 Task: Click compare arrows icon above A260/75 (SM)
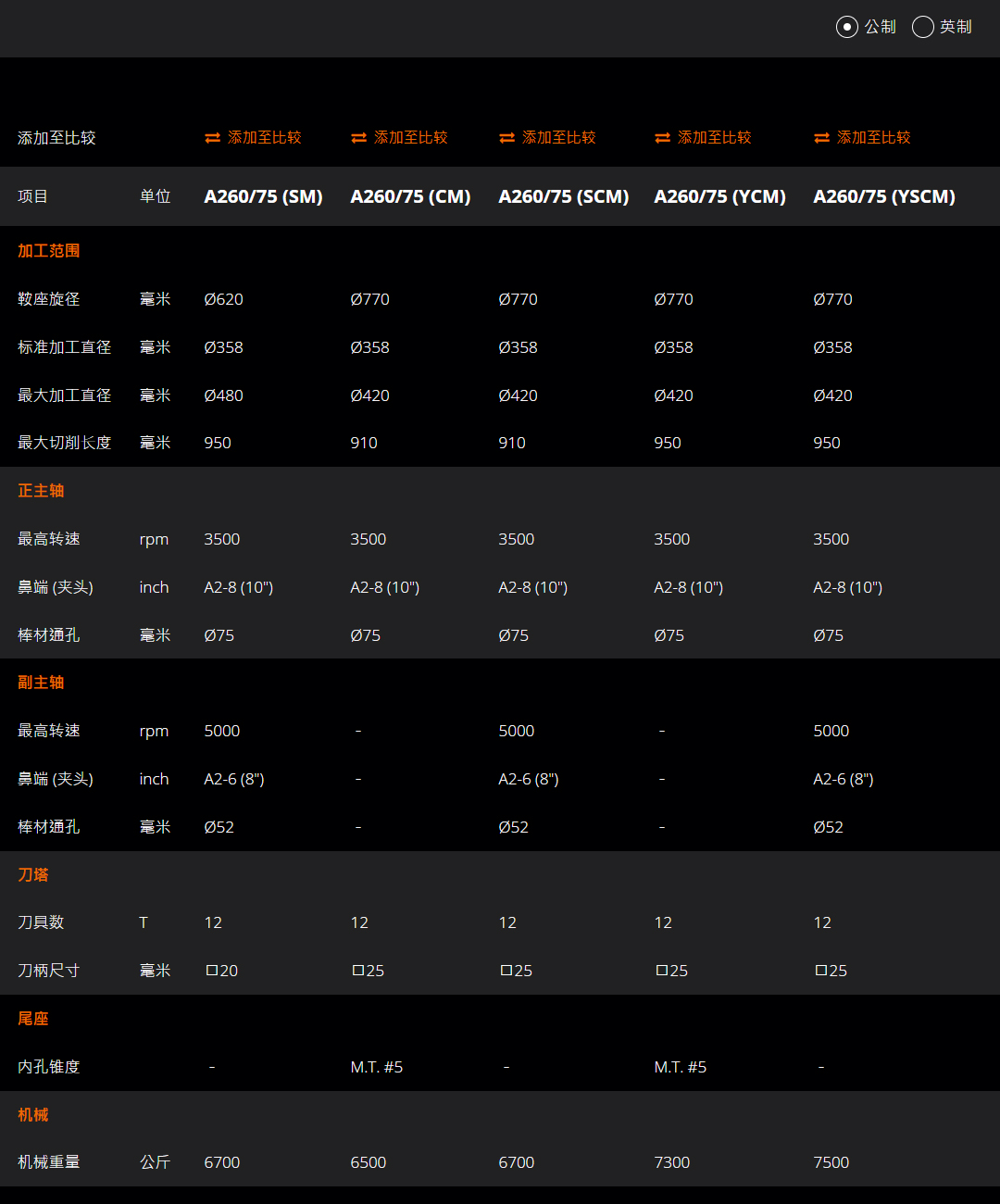point(213,138)
